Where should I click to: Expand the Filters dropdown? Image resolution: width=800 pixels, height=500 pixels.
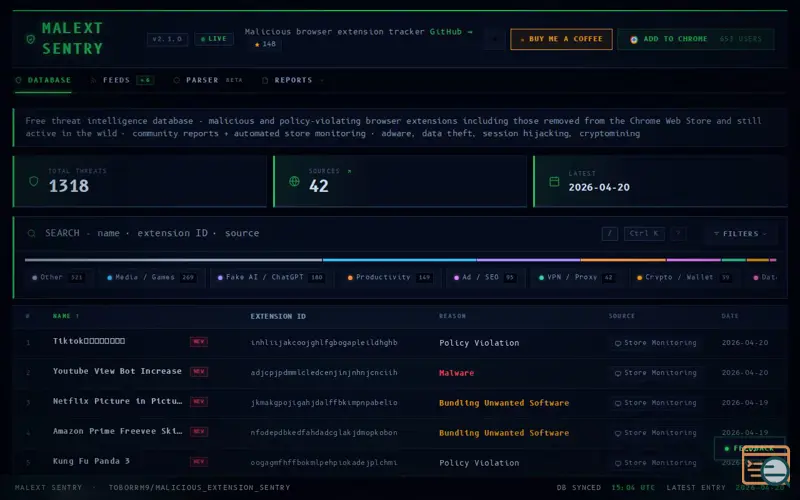(740, 234)
